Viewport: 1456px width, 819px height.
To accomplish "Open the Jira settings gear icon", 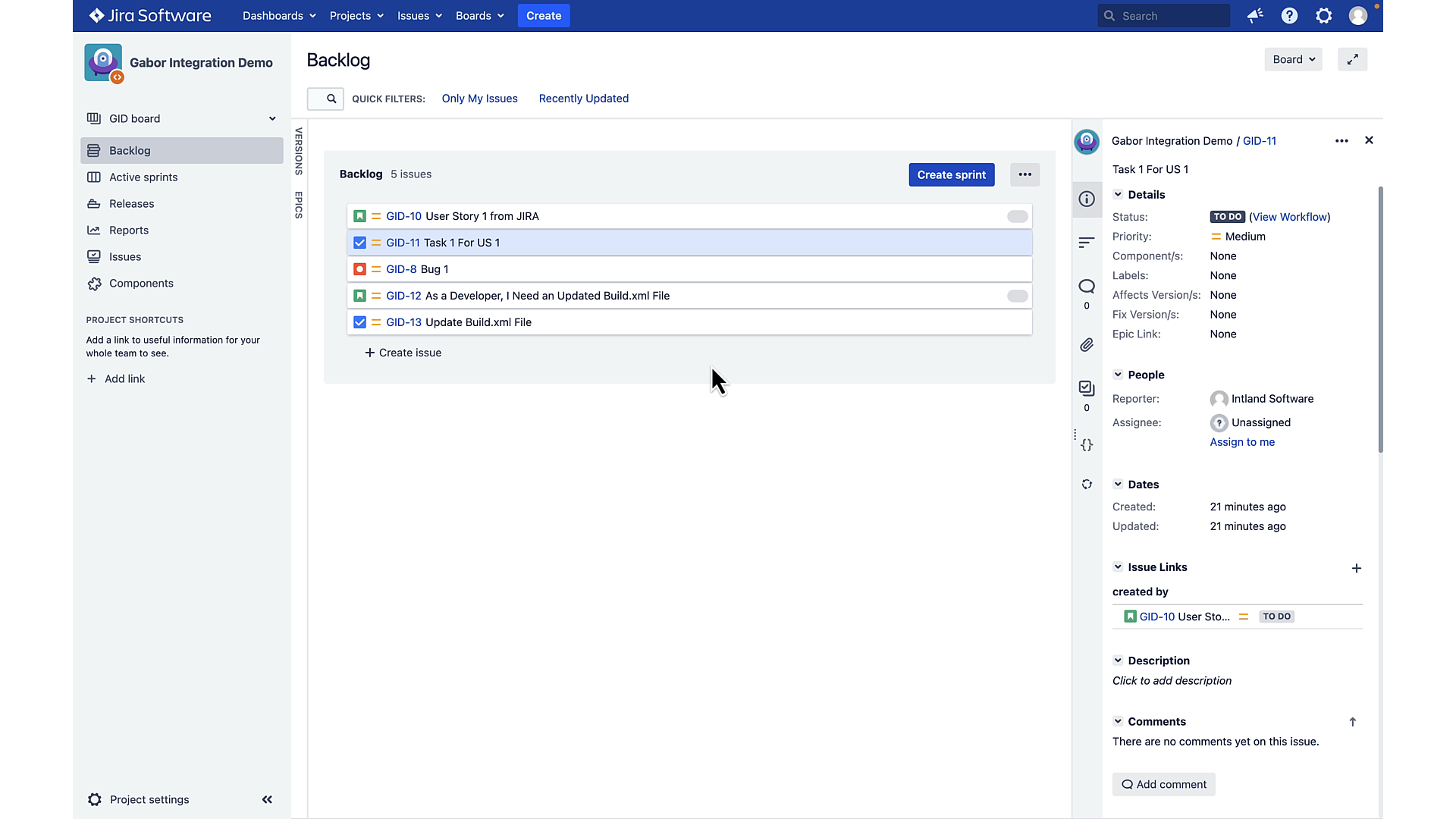I will pos(1324,15).
